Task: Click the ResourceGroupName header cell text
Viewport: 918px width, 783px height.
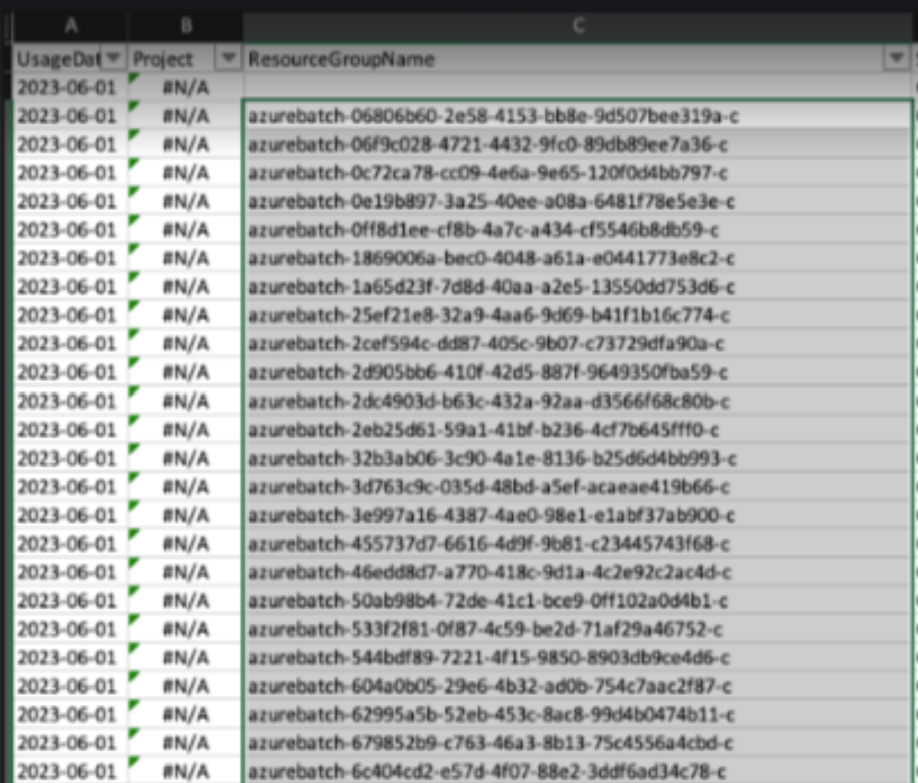Action: click(x=341, y=59)
